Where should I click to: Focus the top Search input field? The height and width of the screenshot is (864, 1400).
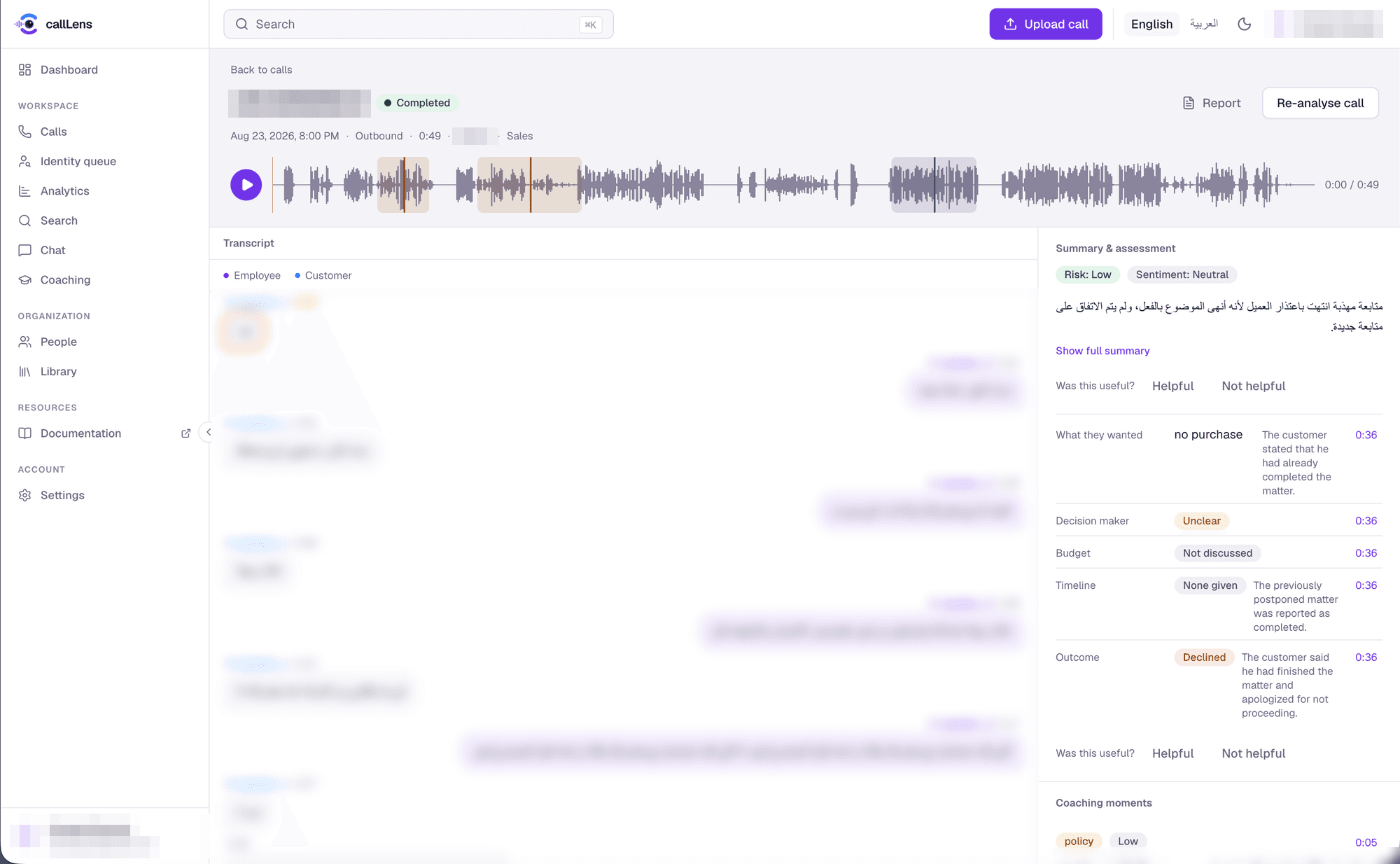coord(419,25)
